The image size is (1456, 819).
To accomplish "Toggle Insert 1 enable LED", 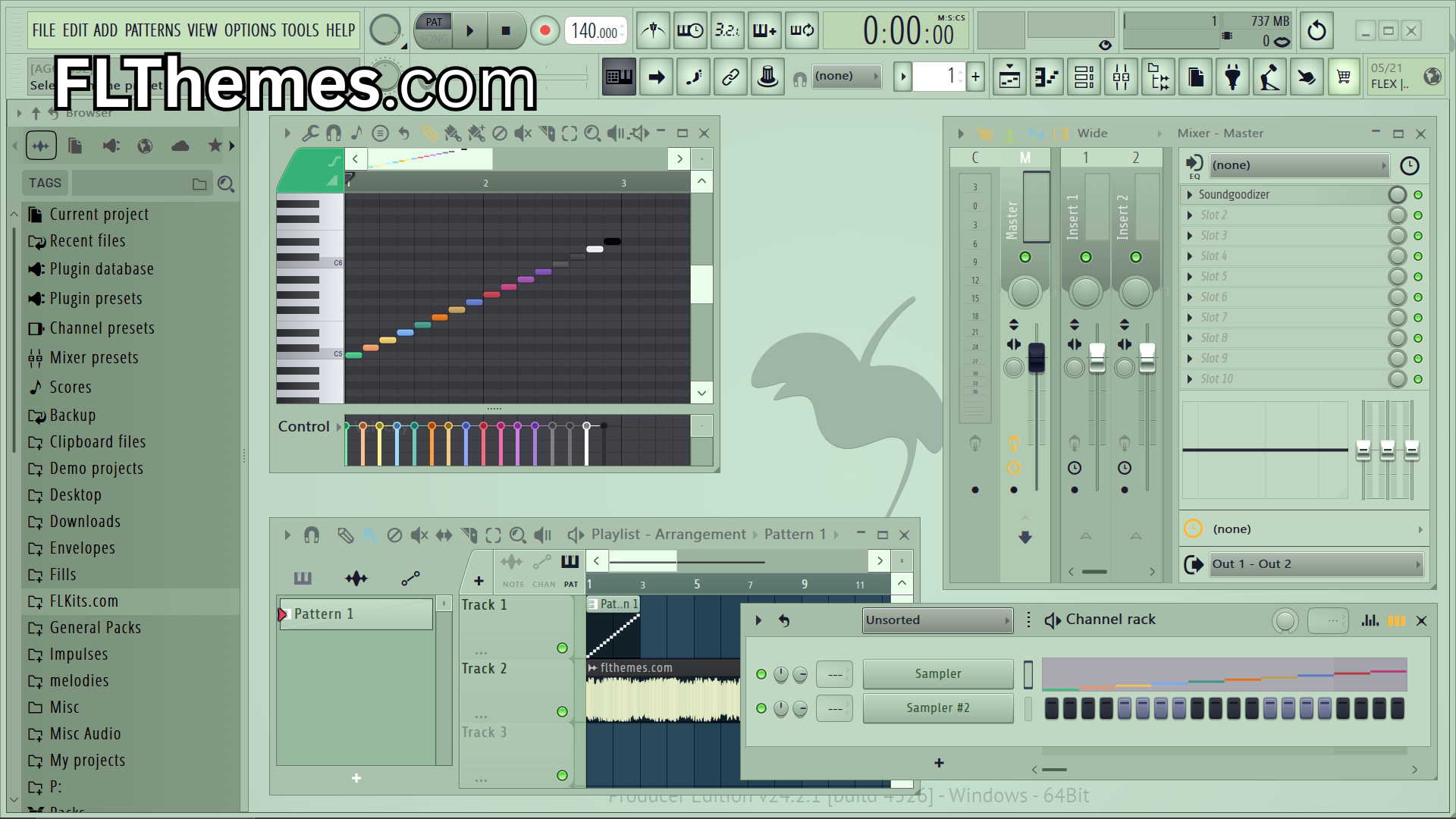I will (1086, 257).
